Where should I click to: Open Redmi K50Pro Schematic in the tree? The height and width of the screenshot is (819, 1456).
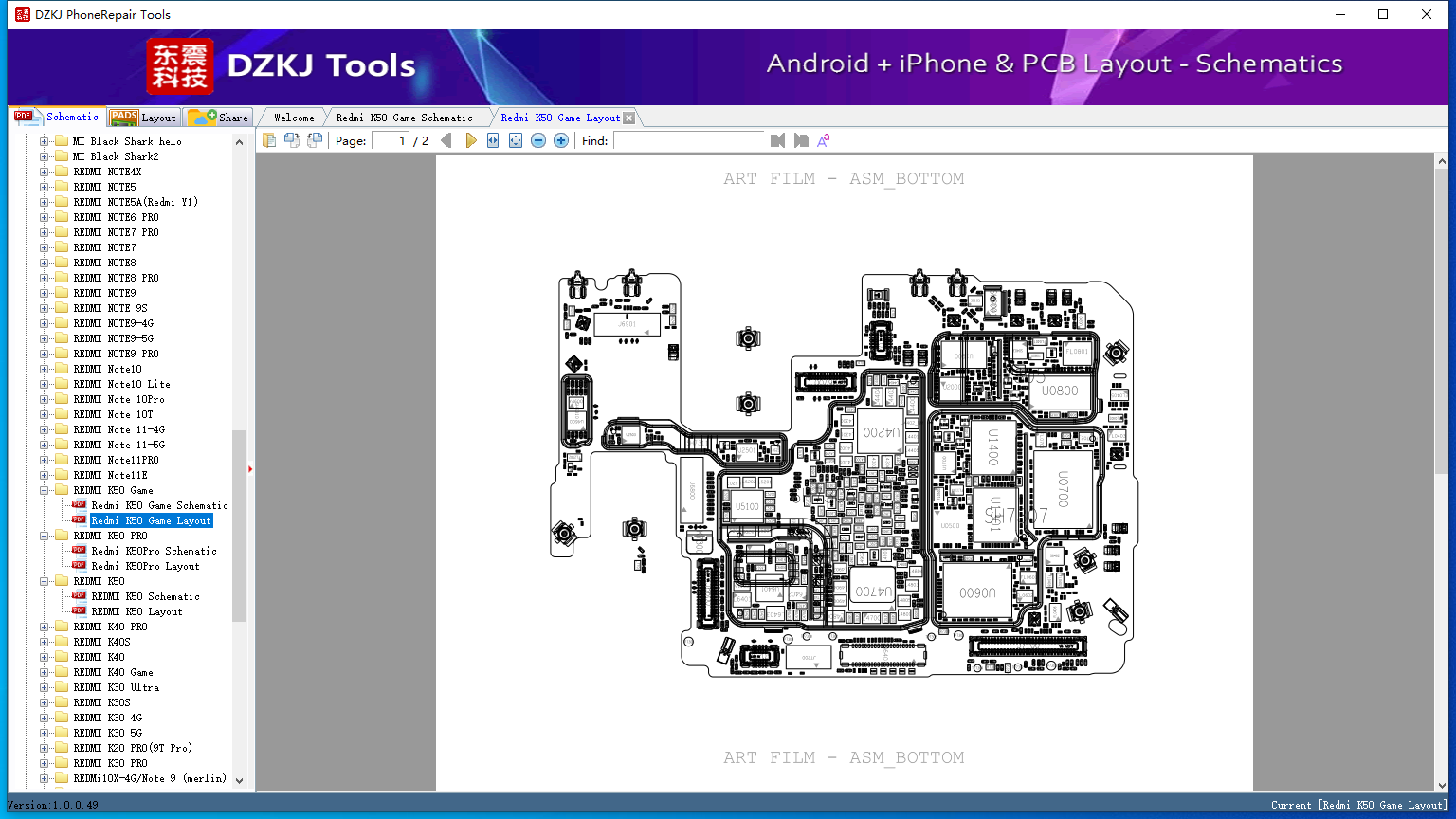[155, 551]
